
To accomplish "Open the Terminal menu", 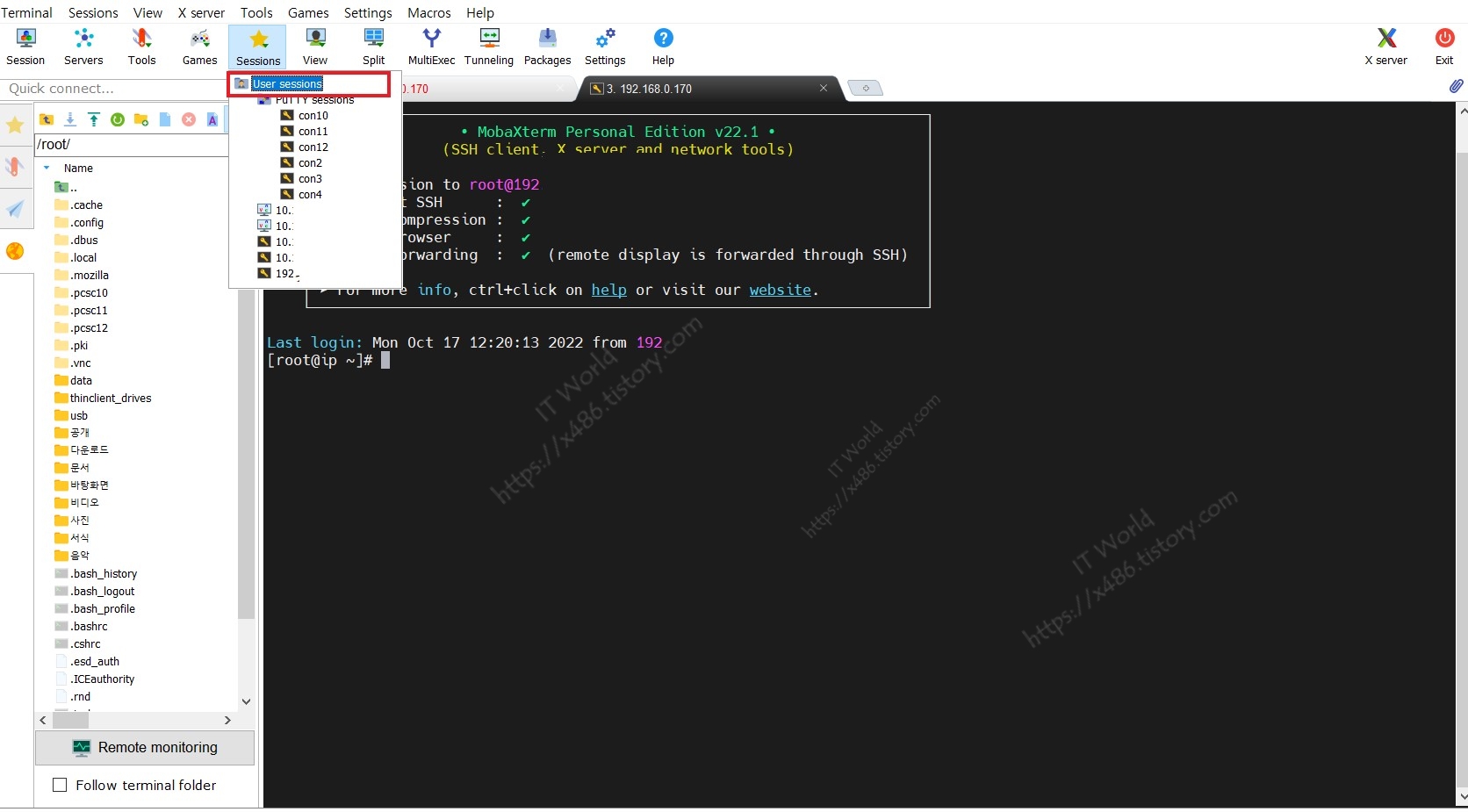I will tap(26, 12).
